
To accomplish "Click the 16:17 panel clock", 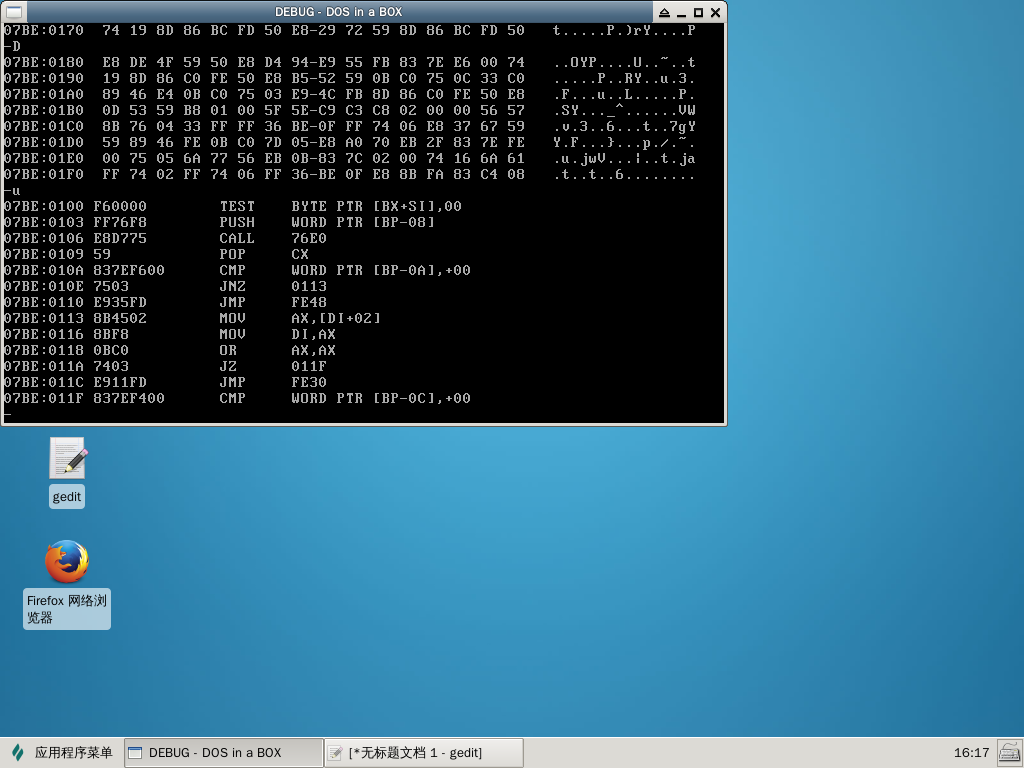I will click(x=971, y=752).
